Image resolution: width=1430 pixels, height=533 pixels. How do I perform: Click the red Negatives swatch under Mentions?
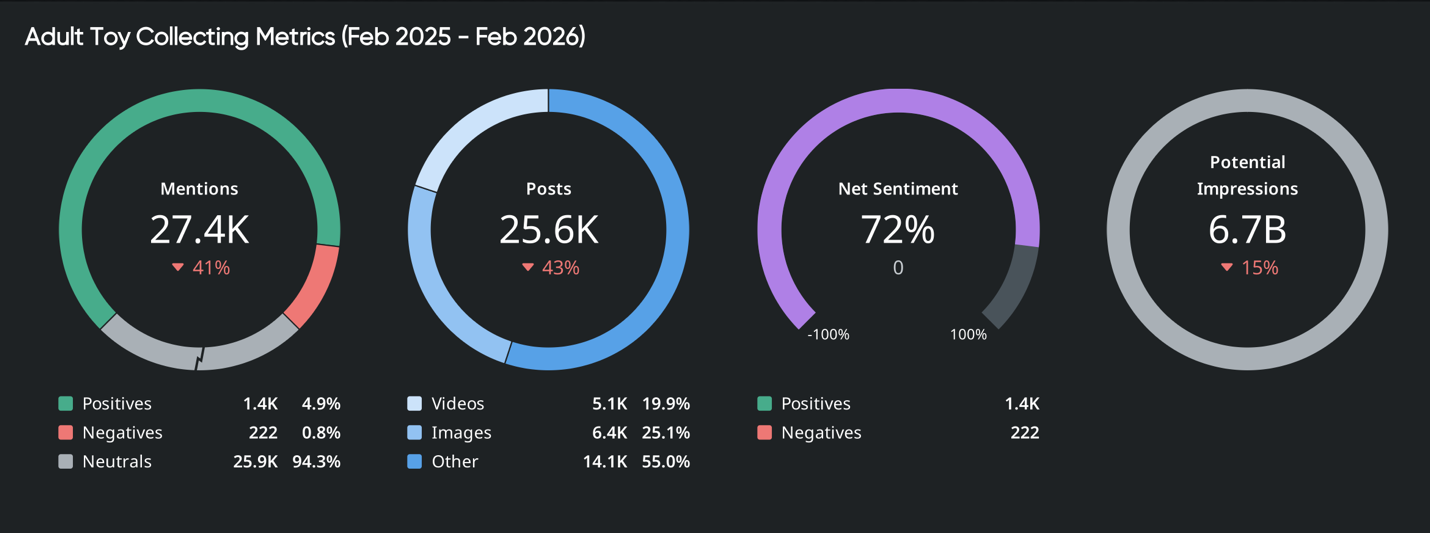point(66,433)
